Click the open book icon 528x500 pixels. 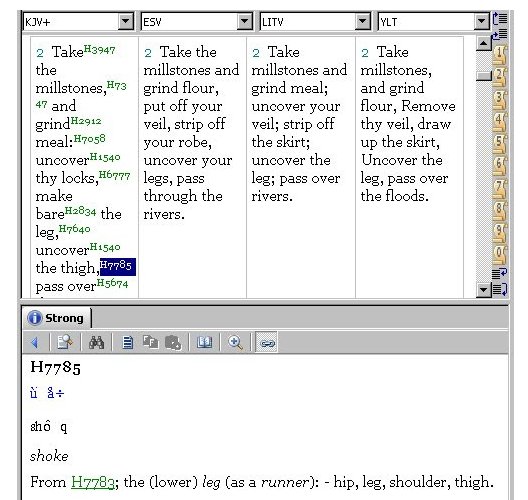coord(204,342)
